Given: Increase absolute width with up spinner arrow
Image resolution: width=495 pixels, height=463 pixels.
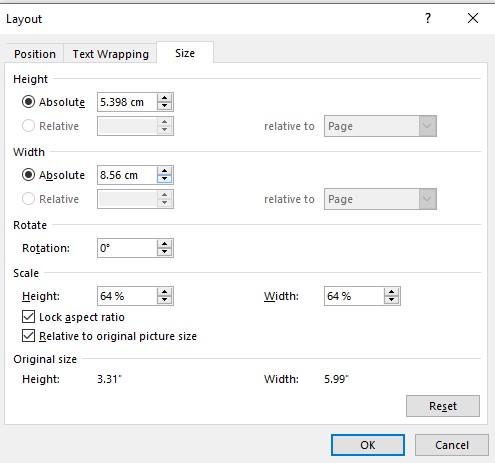Looking at the screenshot, I should (x=164, y=171).
